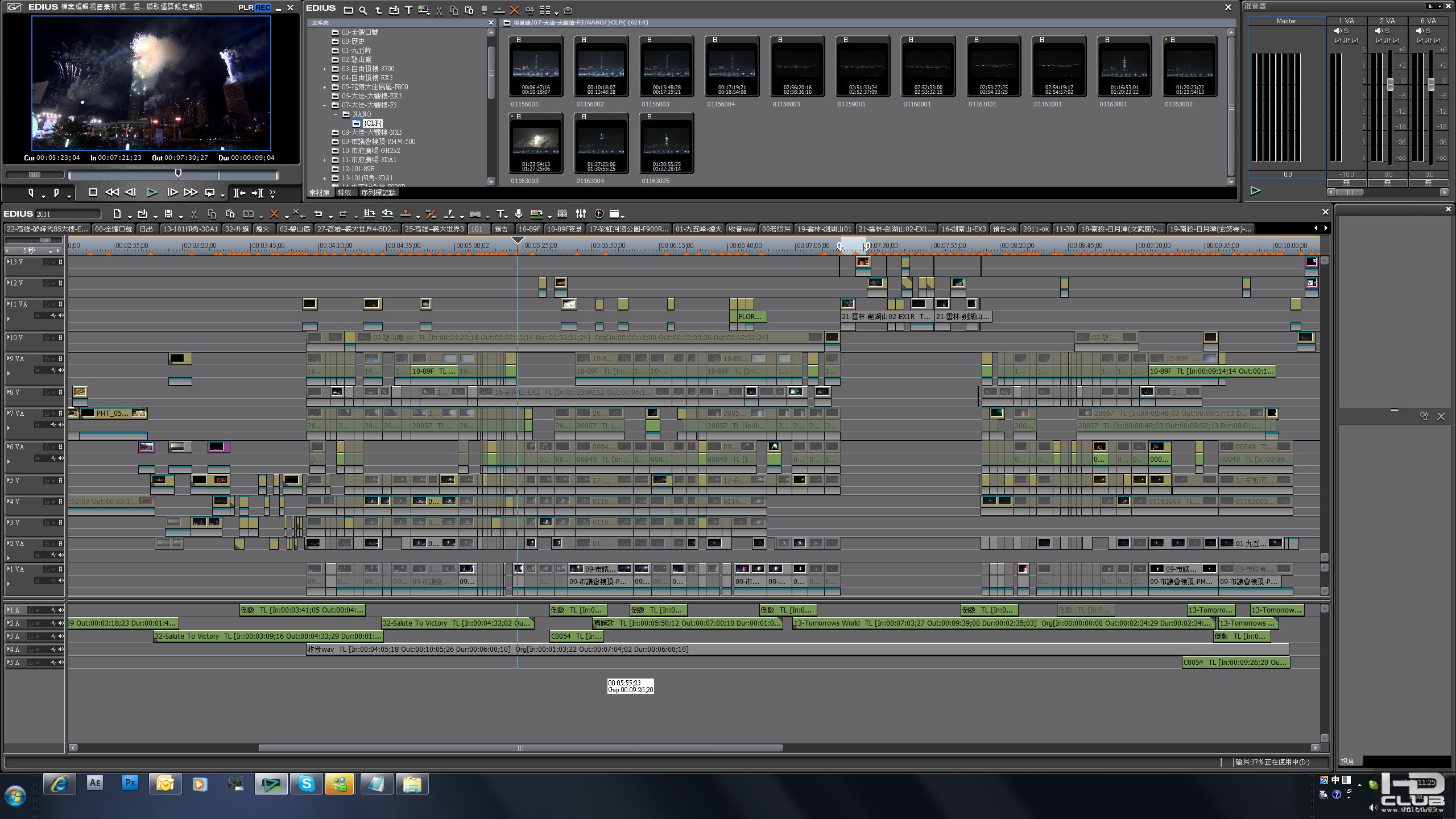This screenshot has width=1456, height=819.
Task: Click the search magnifier icon in the bin toolbar
Action: click(363, 10)
